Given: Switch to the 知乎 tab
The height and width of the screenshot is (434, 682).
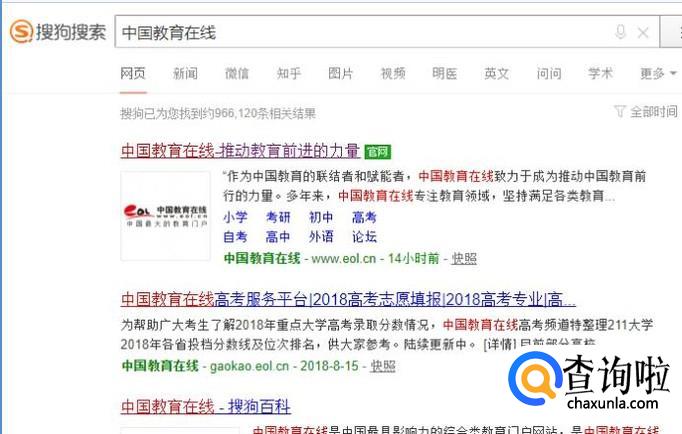Looking at the screenshot, I should pyautogui.click(x=289, y=73).
